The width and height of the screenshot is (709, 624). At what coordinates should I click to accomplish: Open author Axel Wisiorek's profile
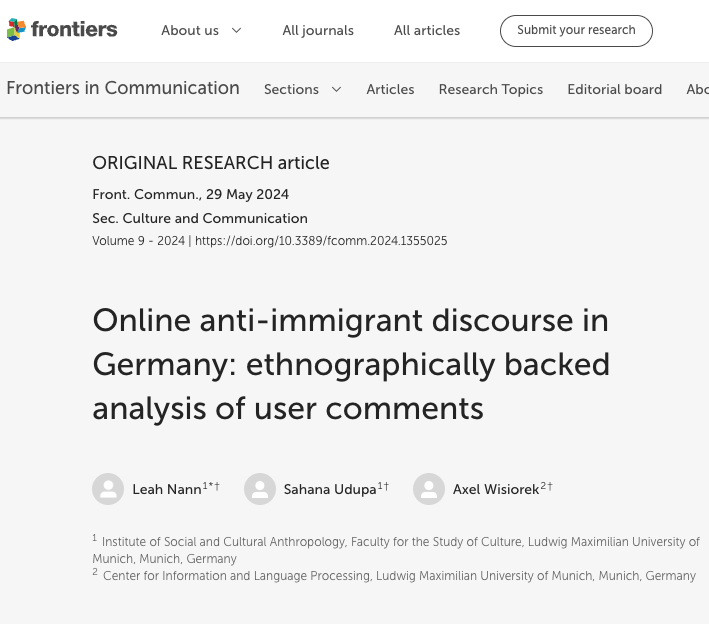(496, 489)
